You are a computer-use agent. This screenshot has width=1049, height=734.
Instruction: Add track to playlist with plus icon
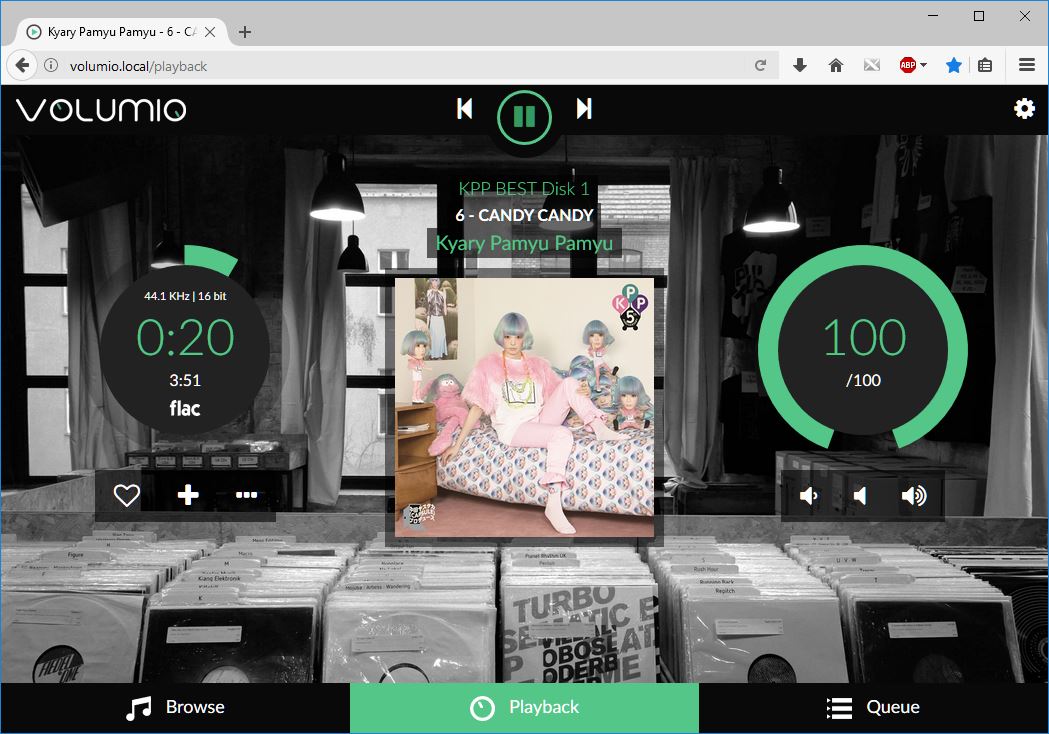[188, 495]
